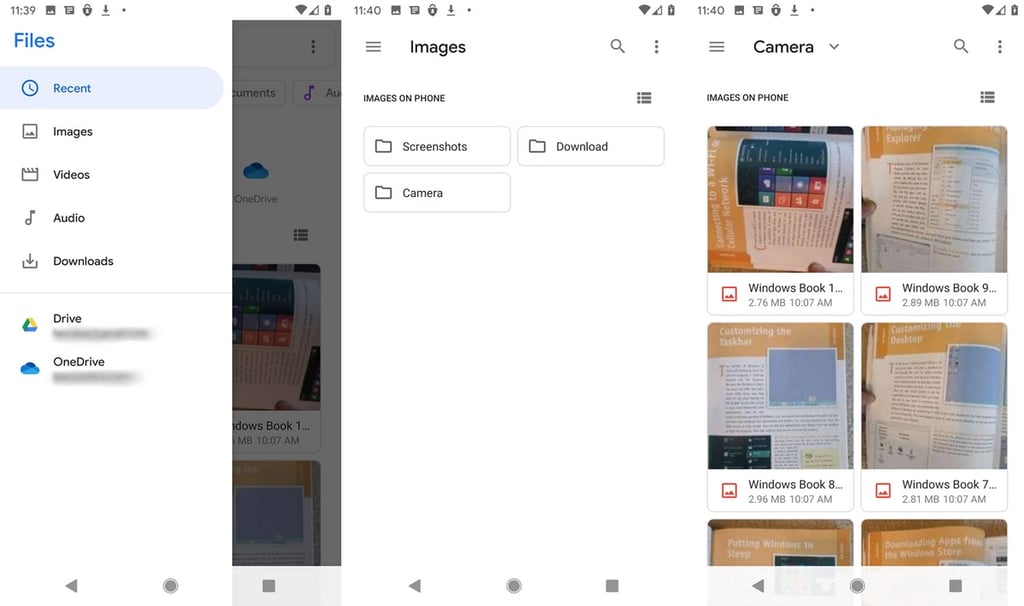
Task: Open the Putting Windows to Sleep photo
Action: 780,543
